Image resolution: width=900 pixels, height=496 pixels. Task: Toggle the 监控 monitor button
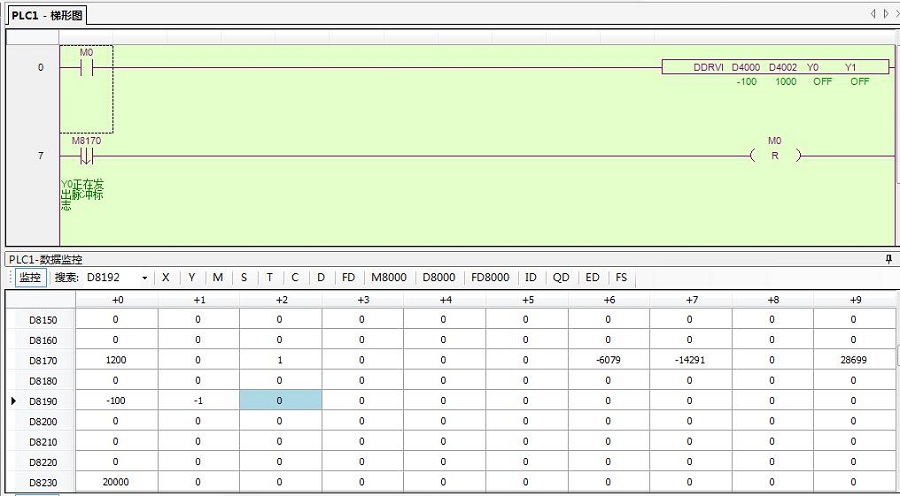30,277
